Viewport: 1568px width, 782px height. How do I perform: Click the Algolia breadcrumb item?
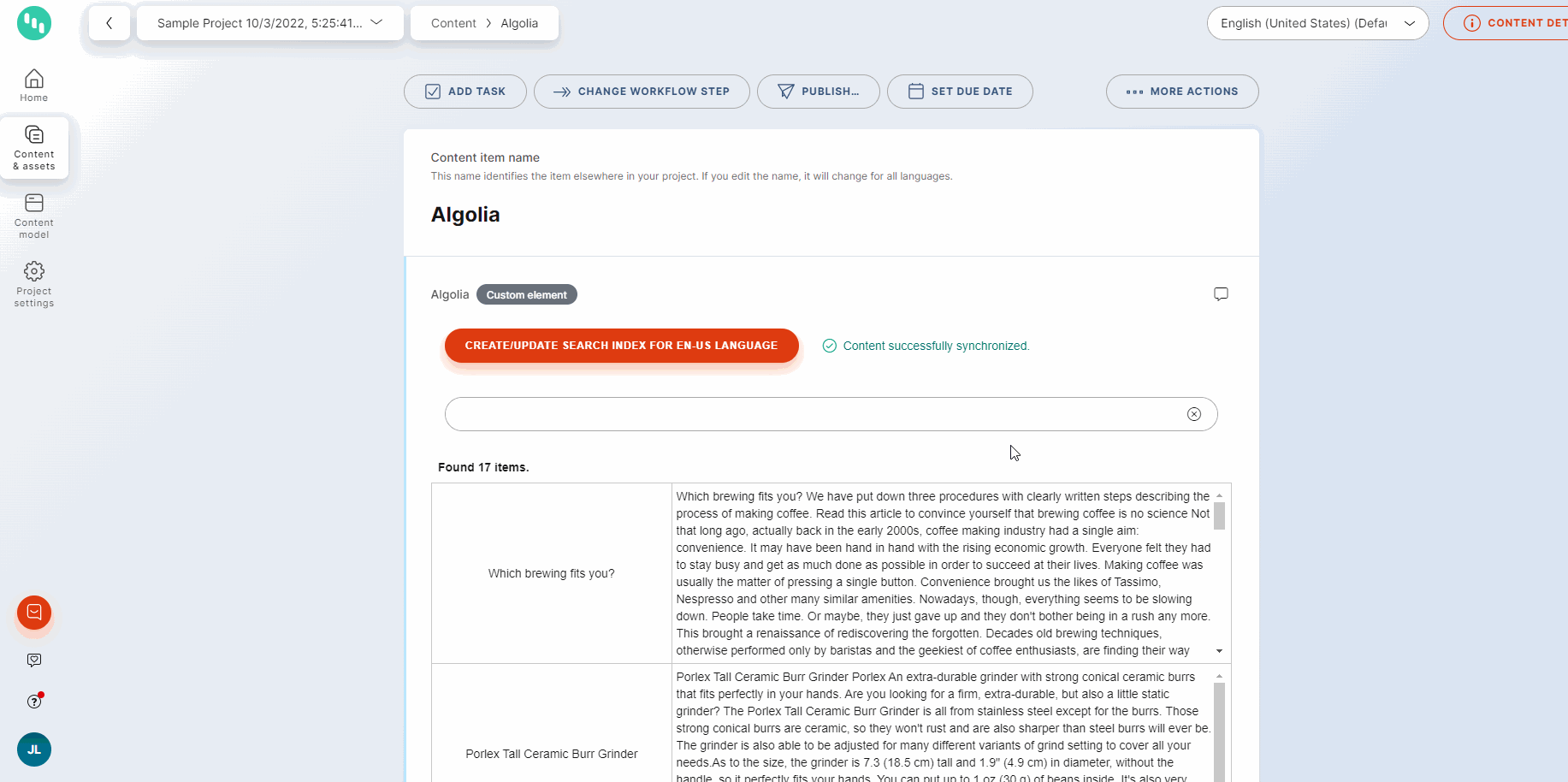[x=519, y=23]
